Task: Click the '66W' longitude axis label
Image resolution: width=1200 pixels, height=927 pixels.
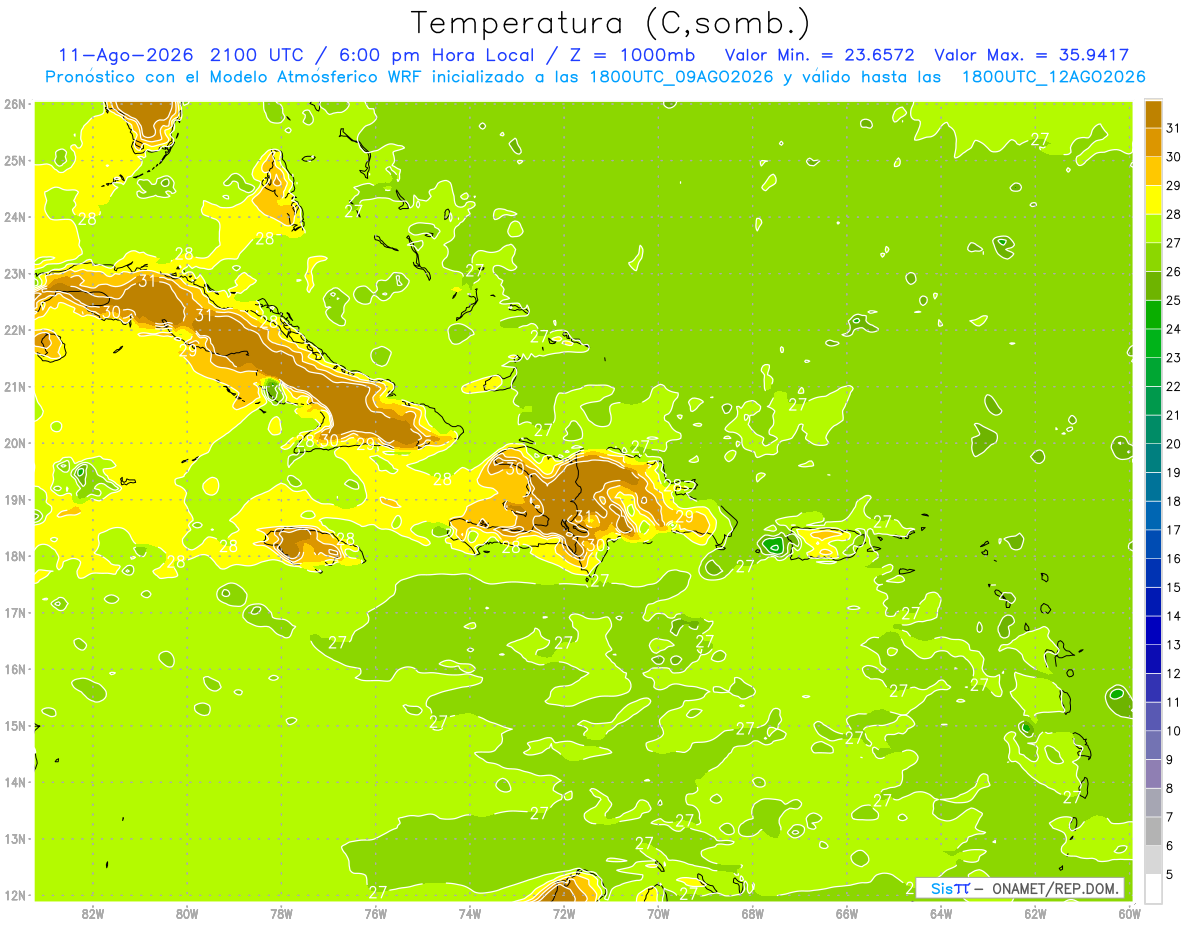Action: [x=847, y=913]
